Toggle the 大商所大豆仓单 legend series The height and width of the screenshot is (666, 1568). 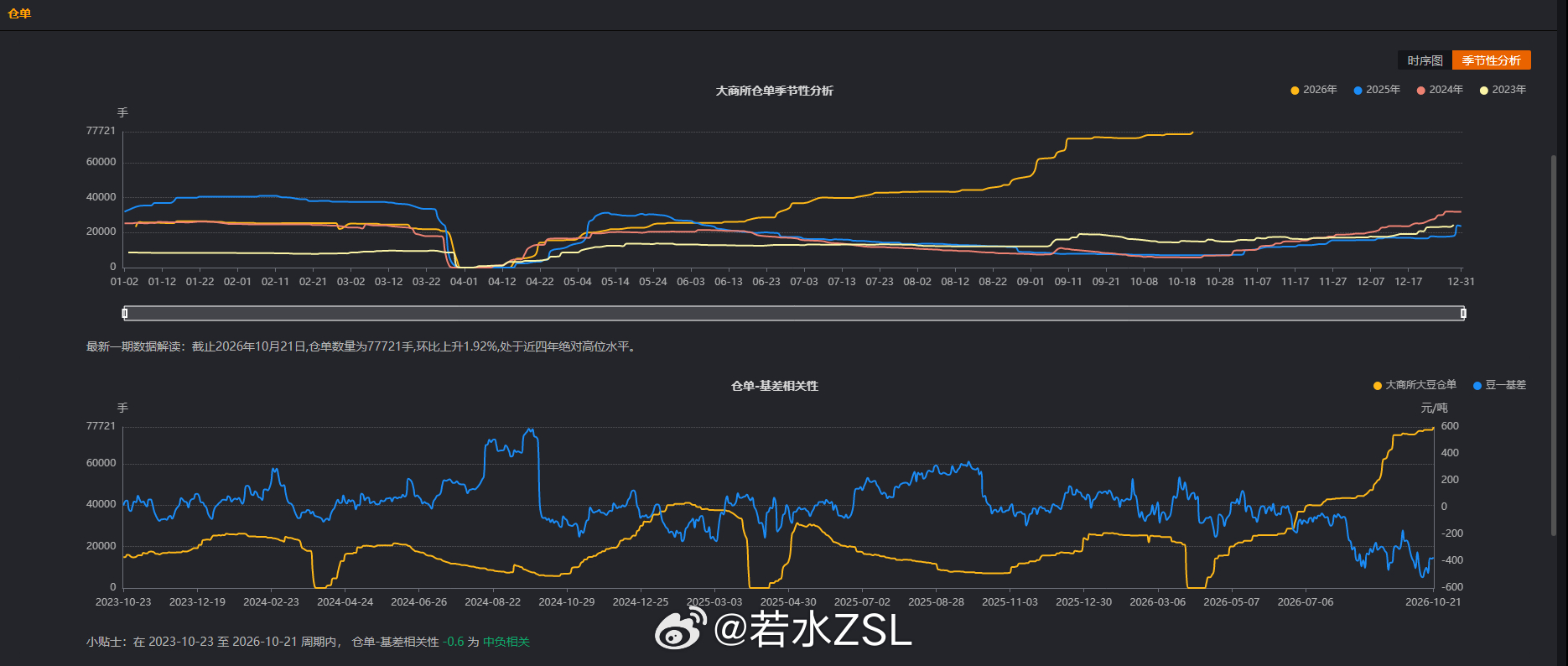point(1415,385)
